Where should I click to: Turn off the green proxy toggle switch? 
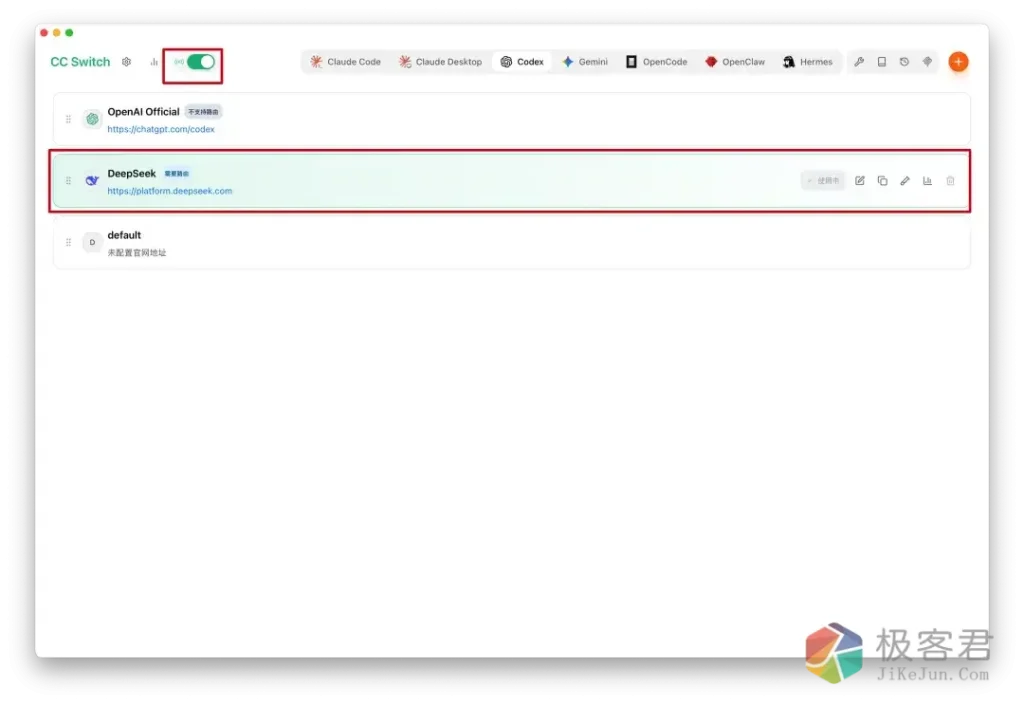pos(200,61)
